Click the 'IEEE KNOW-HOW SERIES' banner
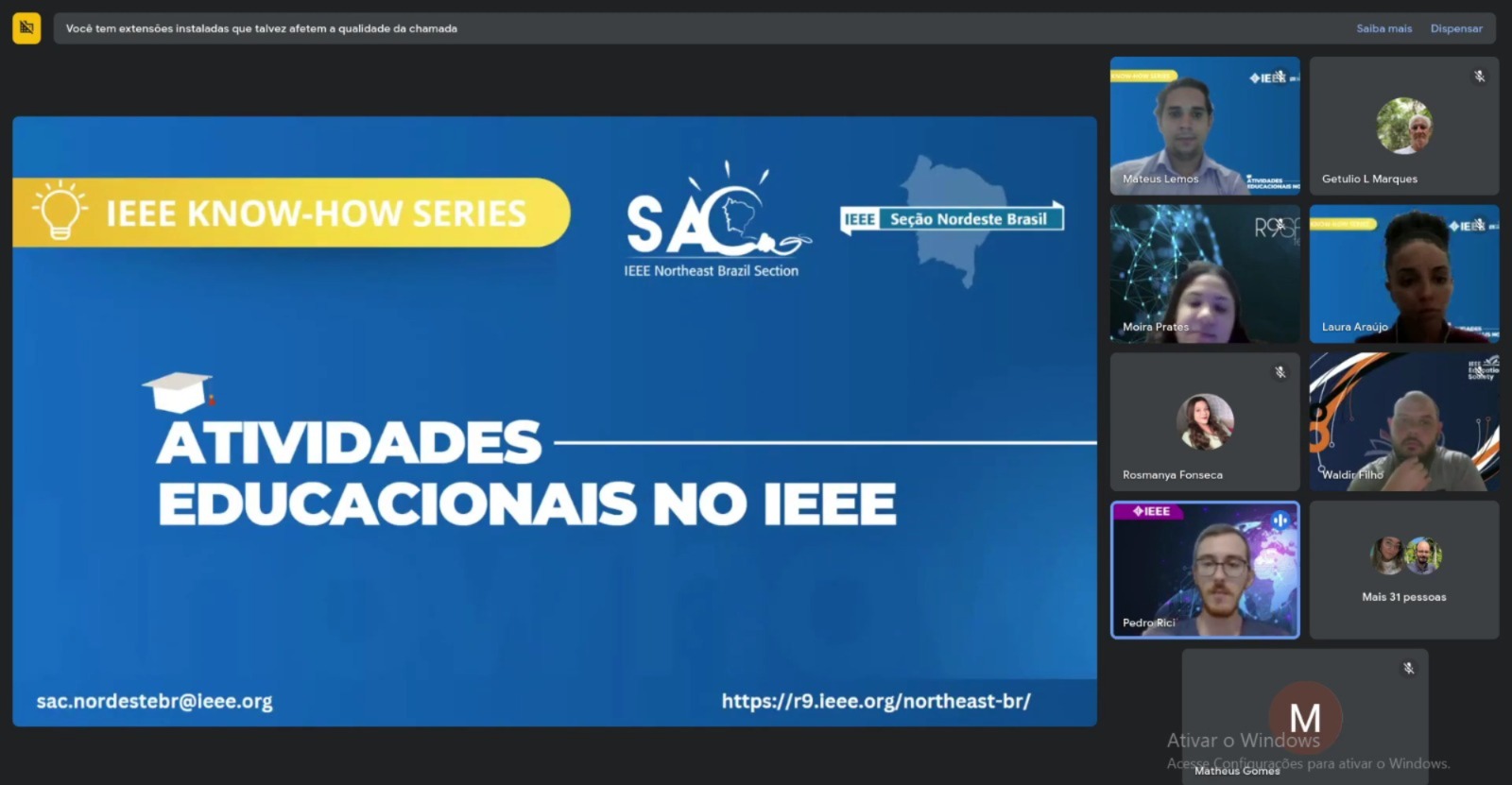This screenshot has height=785, width=1512. [x=291, y=213]
